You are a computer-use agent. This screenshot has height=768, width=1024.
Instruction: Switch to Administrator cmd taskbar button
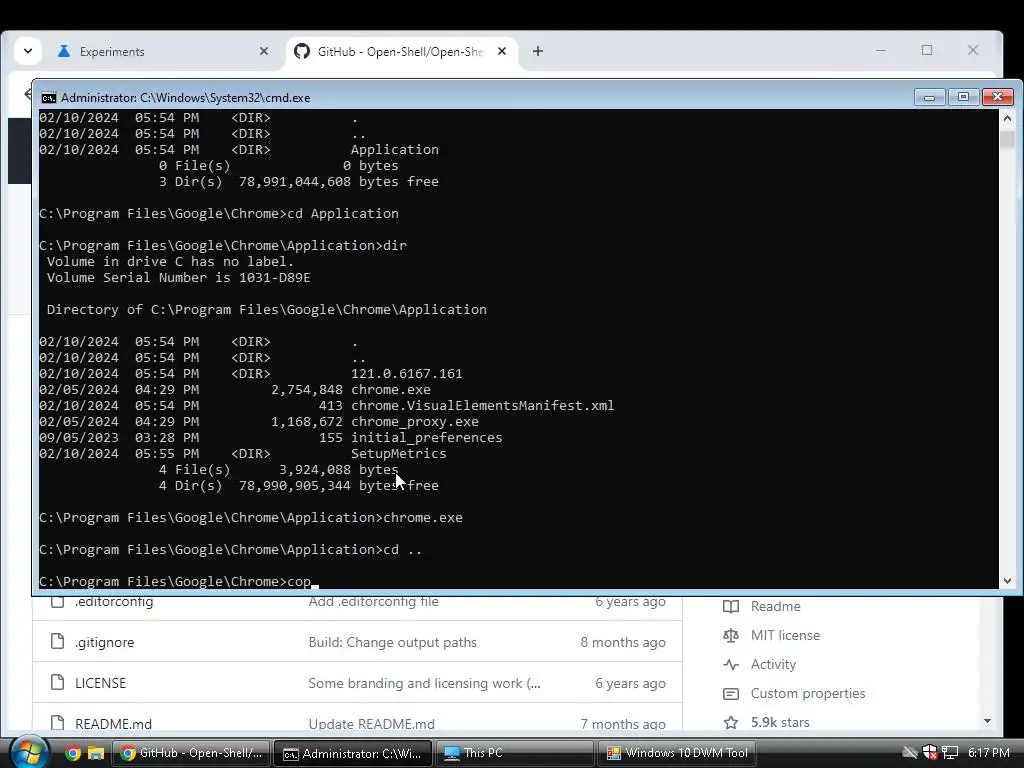pos(353,753)
